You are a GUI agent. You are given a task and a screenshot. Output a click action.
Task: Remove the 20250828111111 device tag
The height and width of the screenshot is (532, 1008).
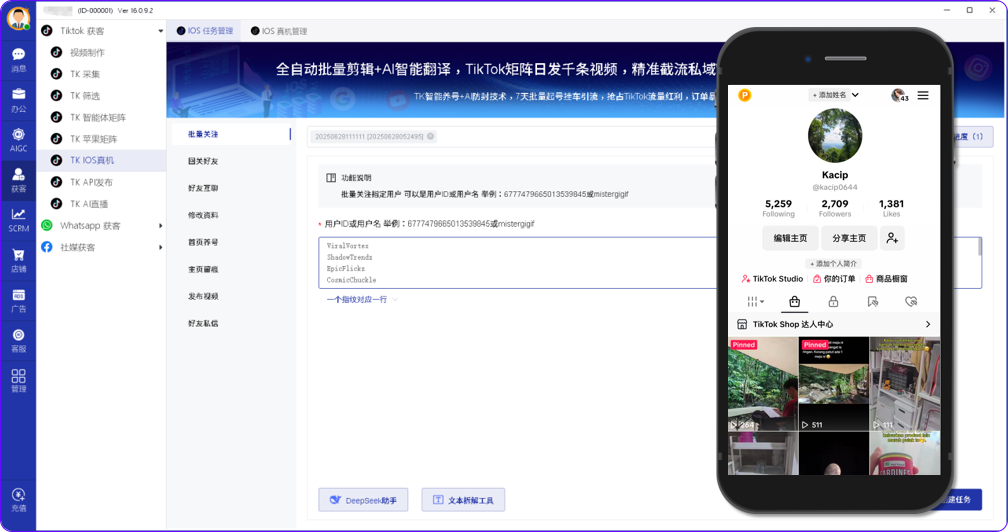pyautogui.click(x=430, y=136)
